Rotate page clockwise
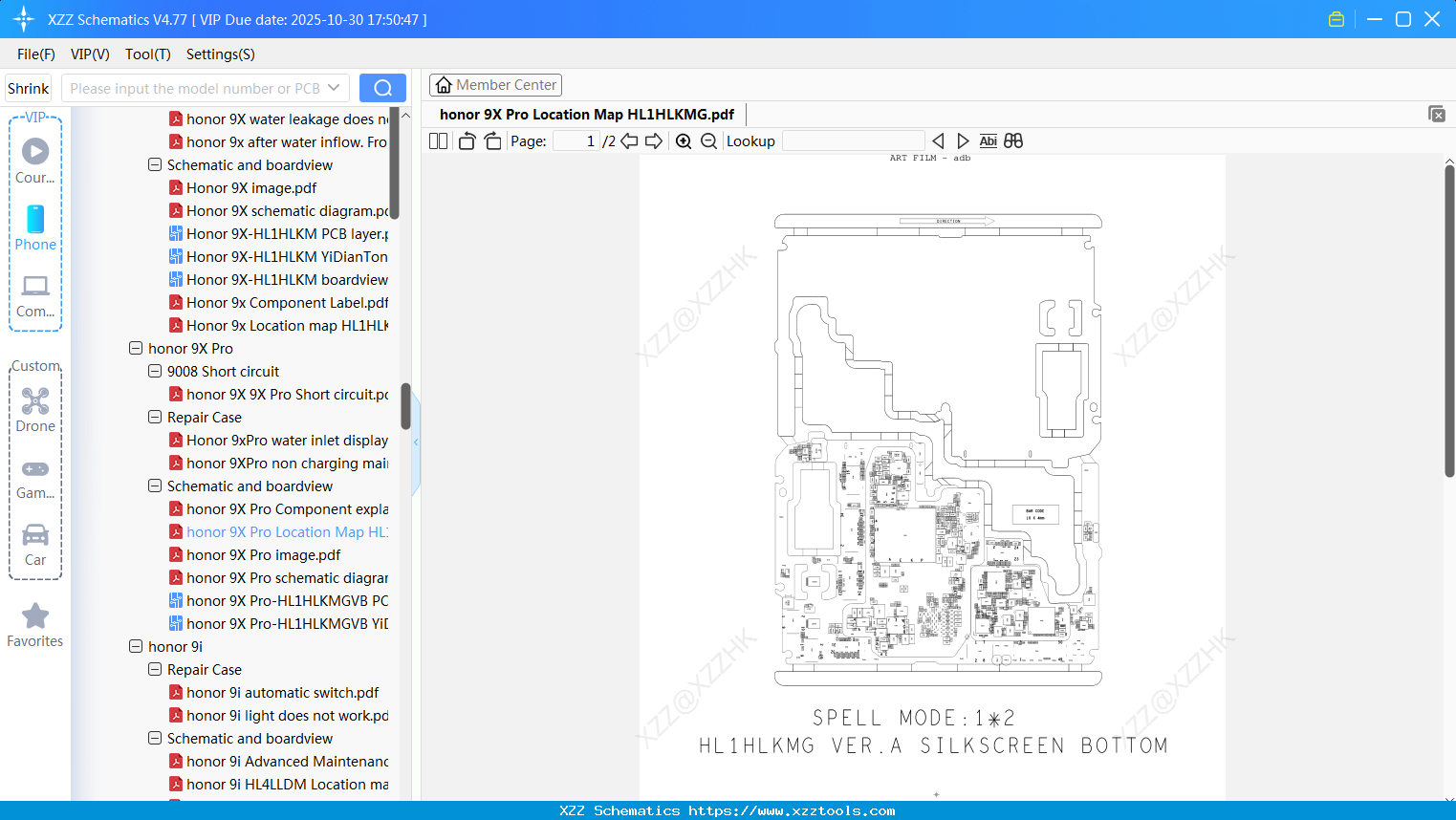This screenshot has width=1456, height=820. point(492,141)
